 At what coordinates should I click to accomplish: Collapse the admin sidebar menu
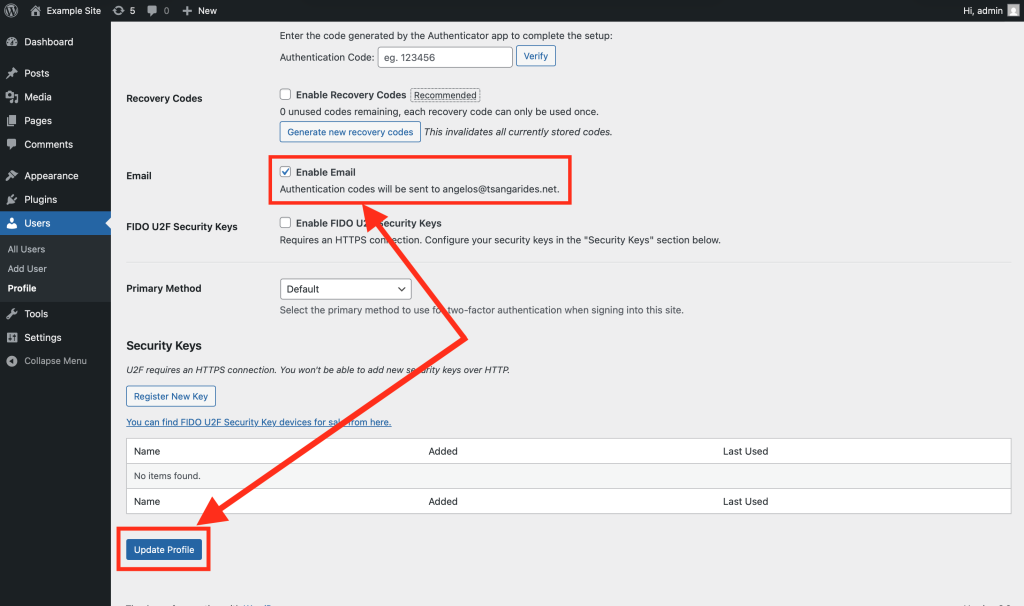(55, 361)
